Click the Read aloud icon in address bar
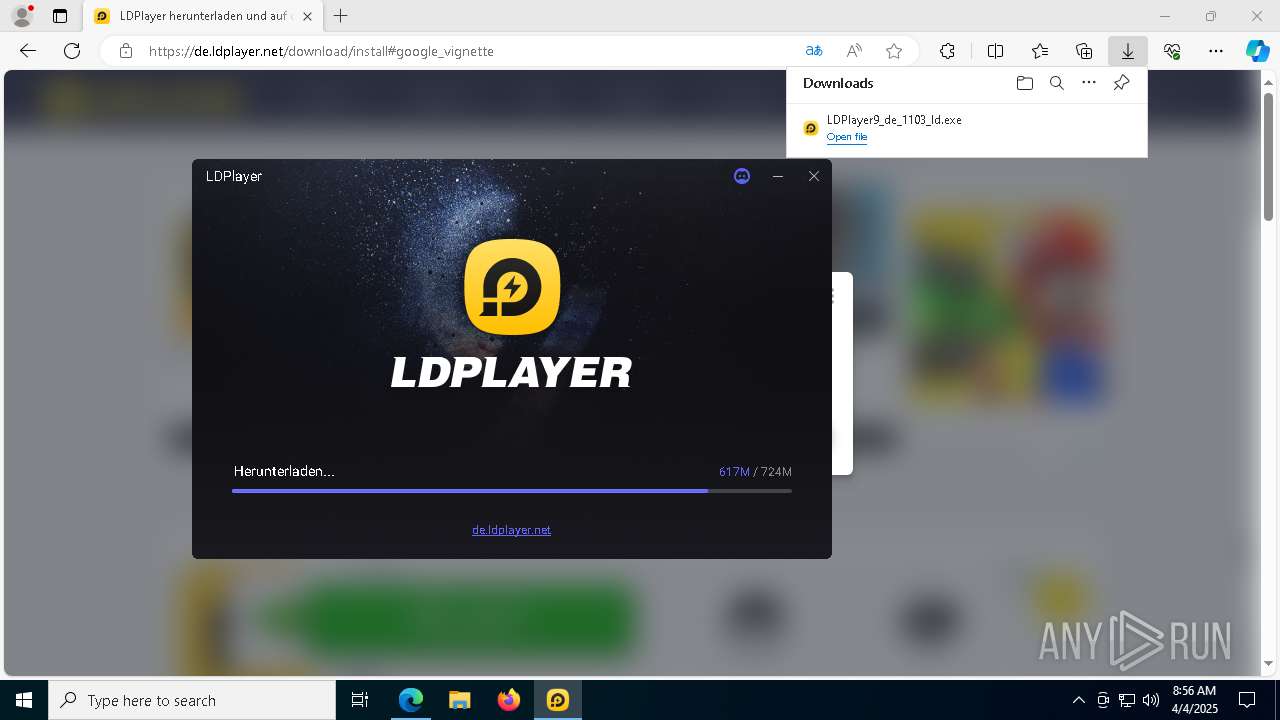This screenshot has width=1280, height=720. pos(854,51)
